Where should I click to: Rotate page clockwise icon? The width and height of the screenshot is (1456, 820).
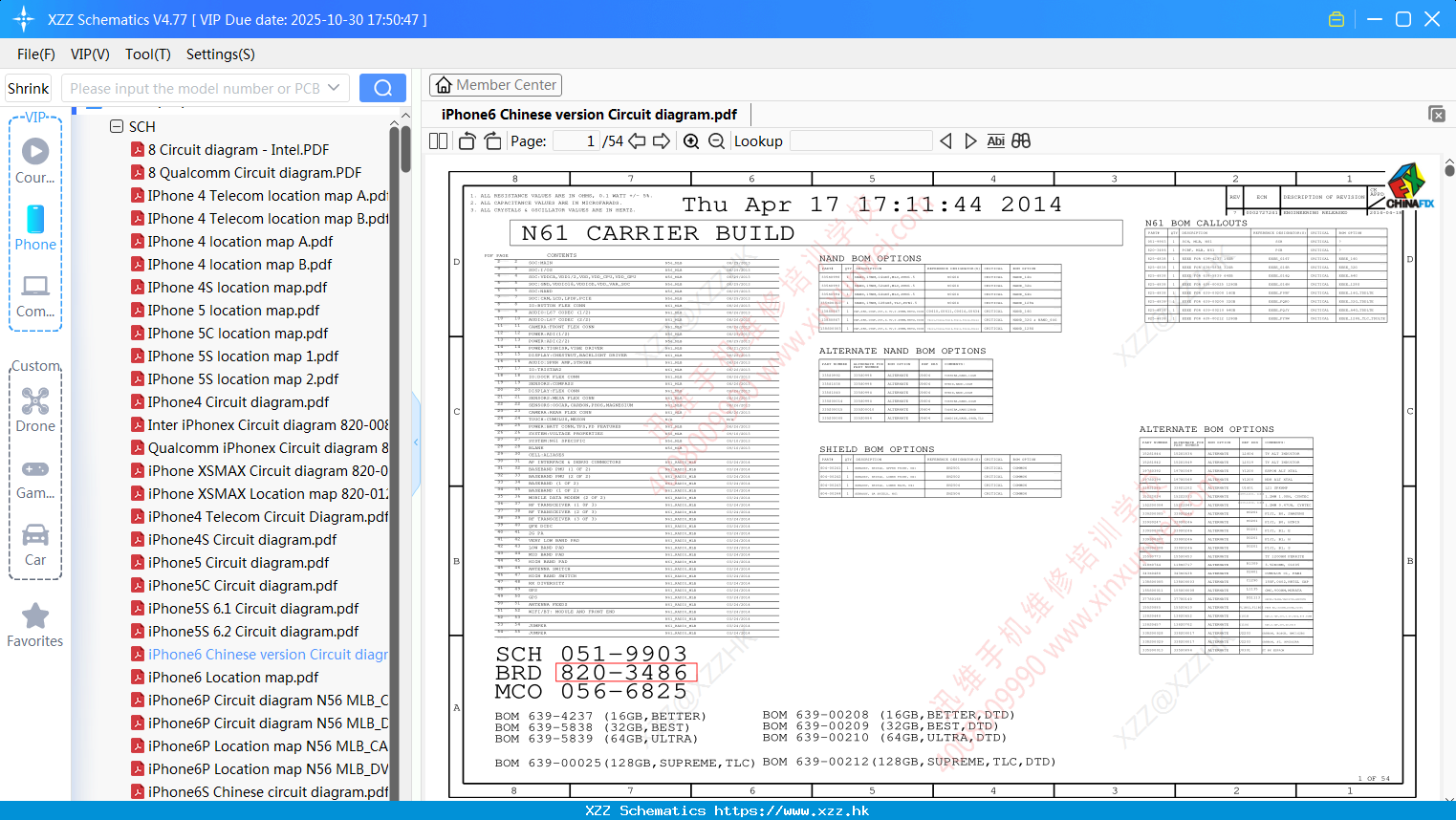point(492,140)
